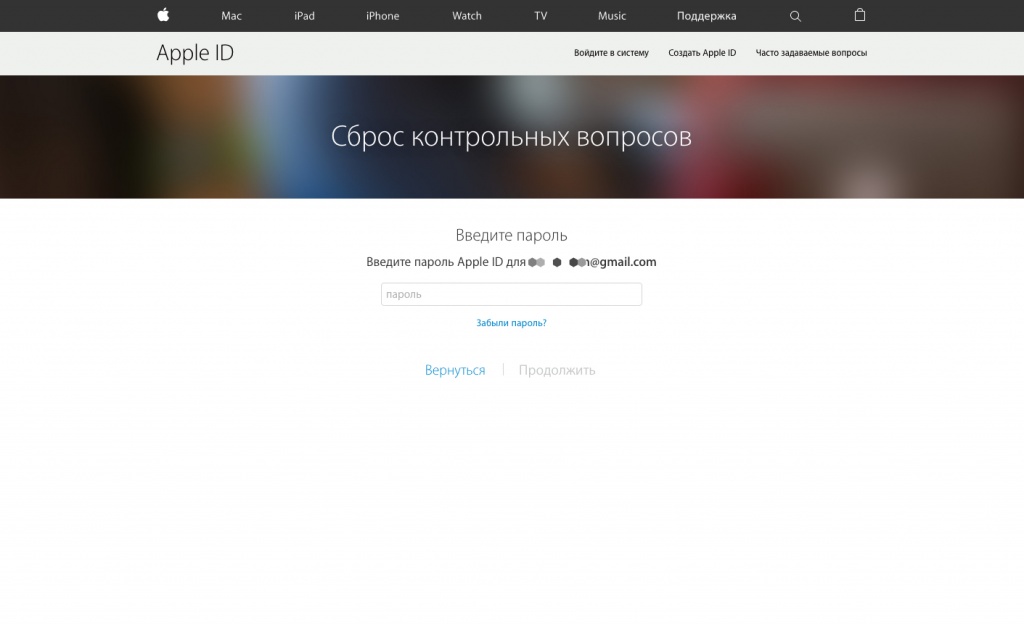Click the Вернуться button
Image resolution: width=1024 pixels, height=624 pixels.
click(x=455, y=370)
